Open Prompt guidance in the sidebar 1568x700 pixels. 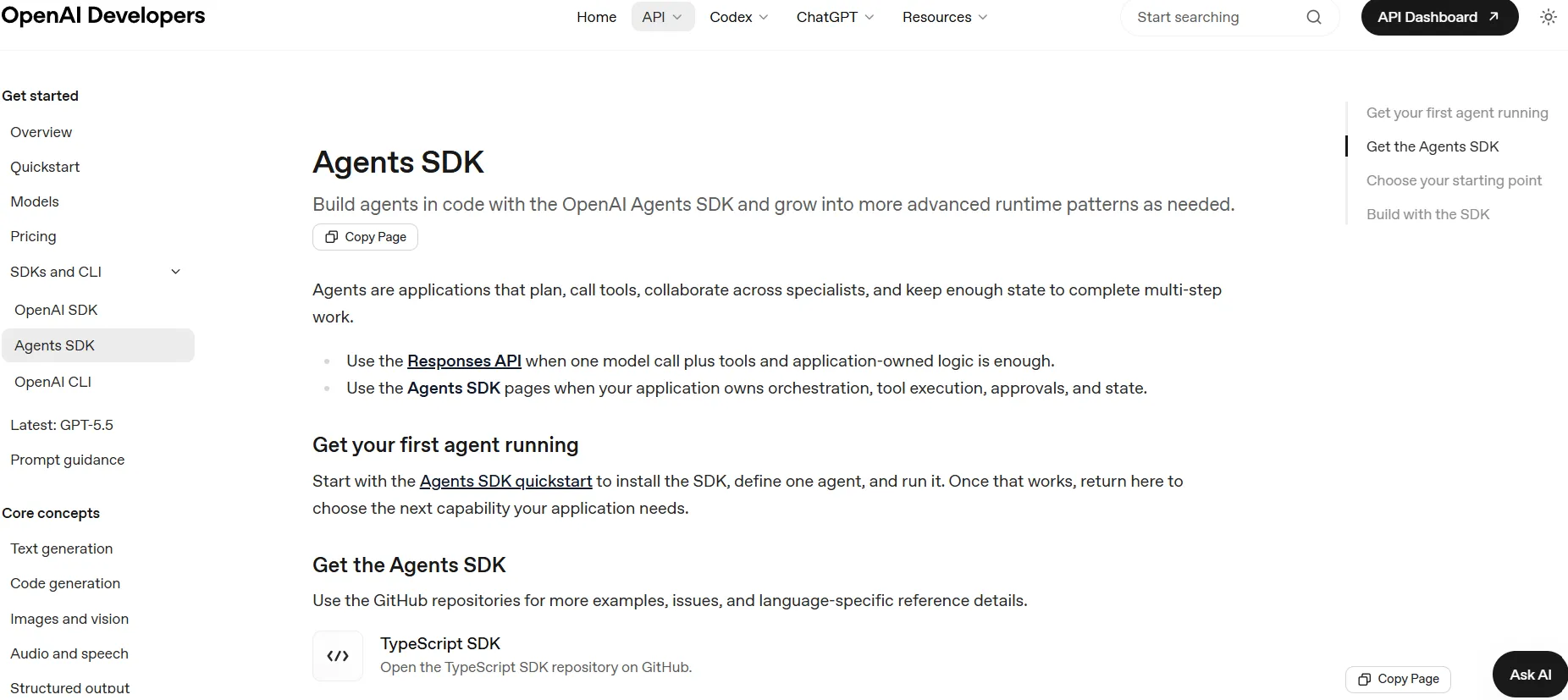tap(68, 460)
